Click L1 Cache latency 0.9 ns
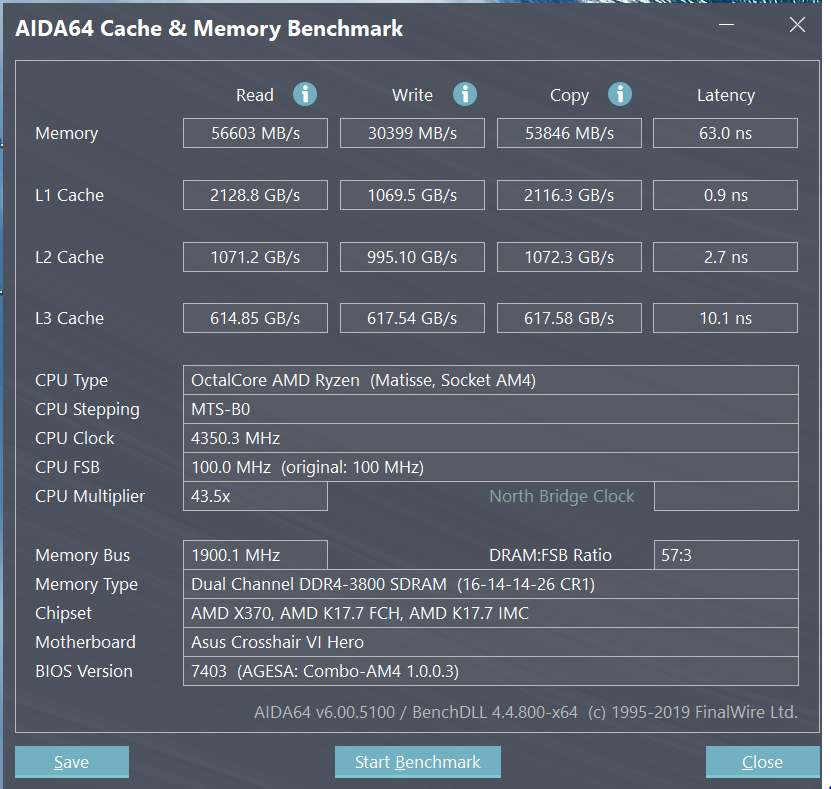 click(725, 195)
